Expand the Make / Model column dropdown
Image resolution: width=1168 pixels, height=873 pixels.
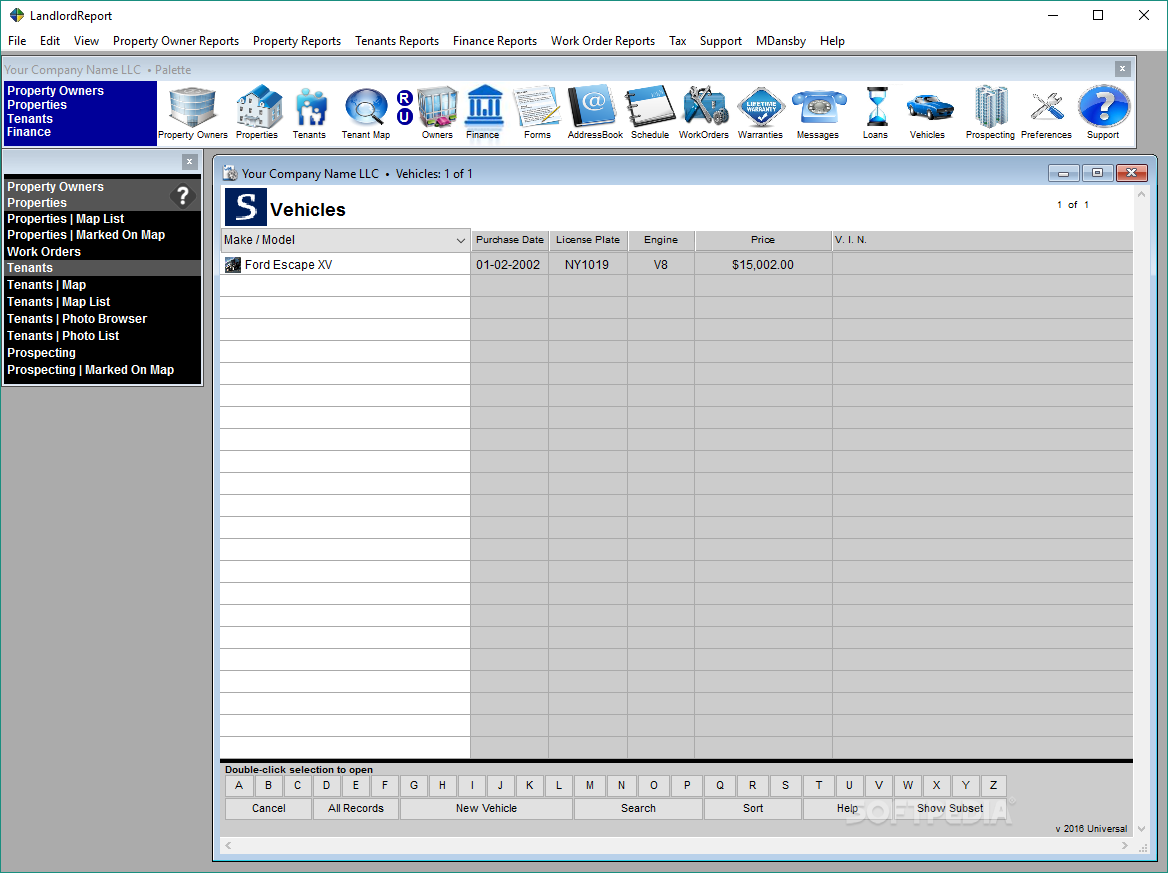pos(460,240)
